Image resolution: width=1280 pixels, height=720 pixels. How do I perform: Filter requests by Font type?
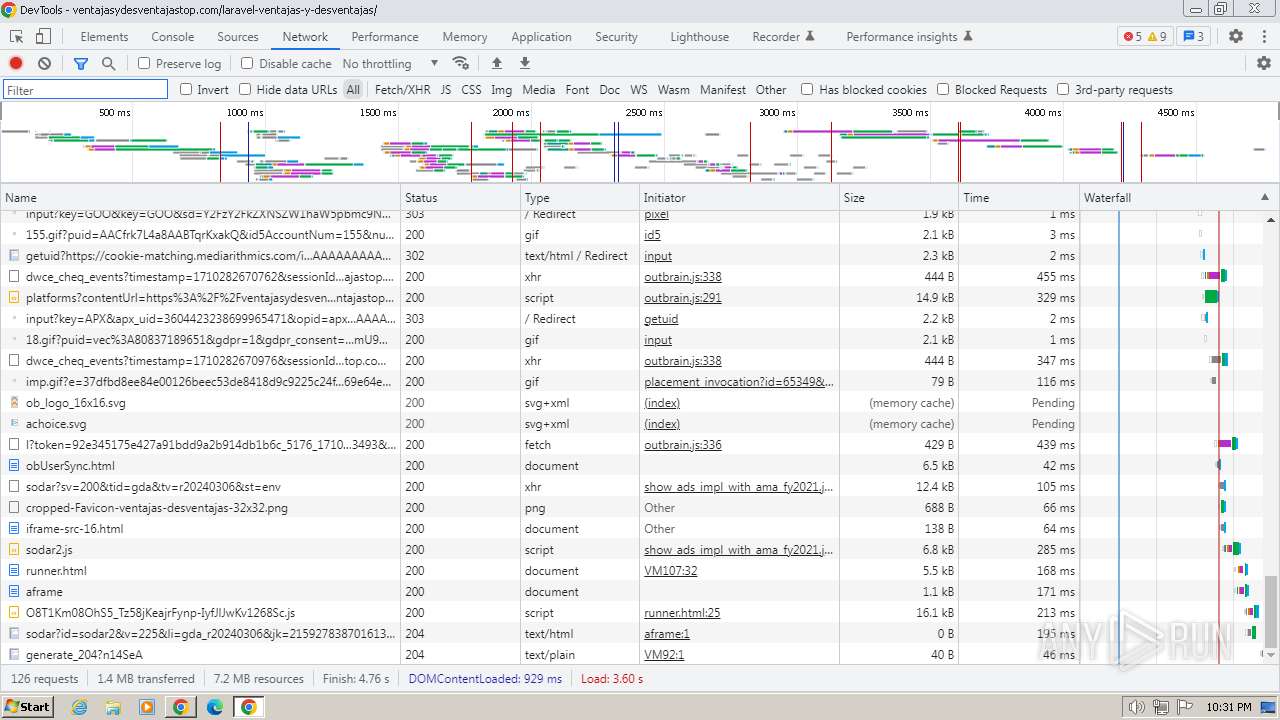577,89
